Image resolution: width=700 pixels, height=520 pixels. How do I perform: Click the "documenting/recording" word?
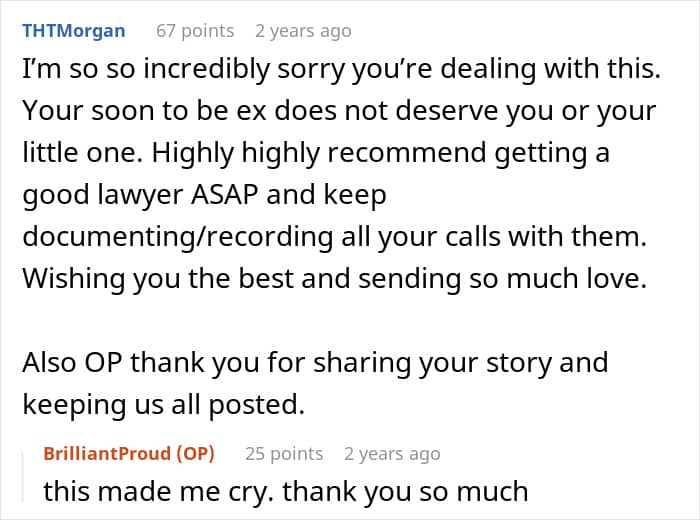[178, 237]
